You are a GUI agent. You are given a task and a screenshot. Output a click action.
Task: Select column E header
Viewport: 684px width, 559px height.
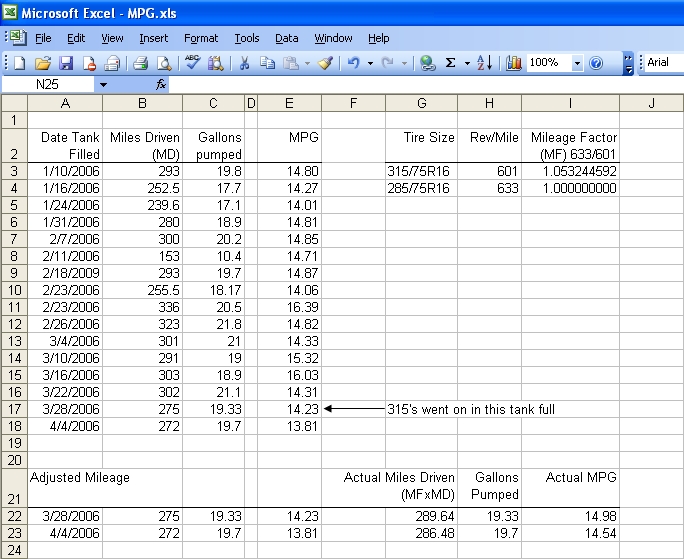tap(289, 103)
